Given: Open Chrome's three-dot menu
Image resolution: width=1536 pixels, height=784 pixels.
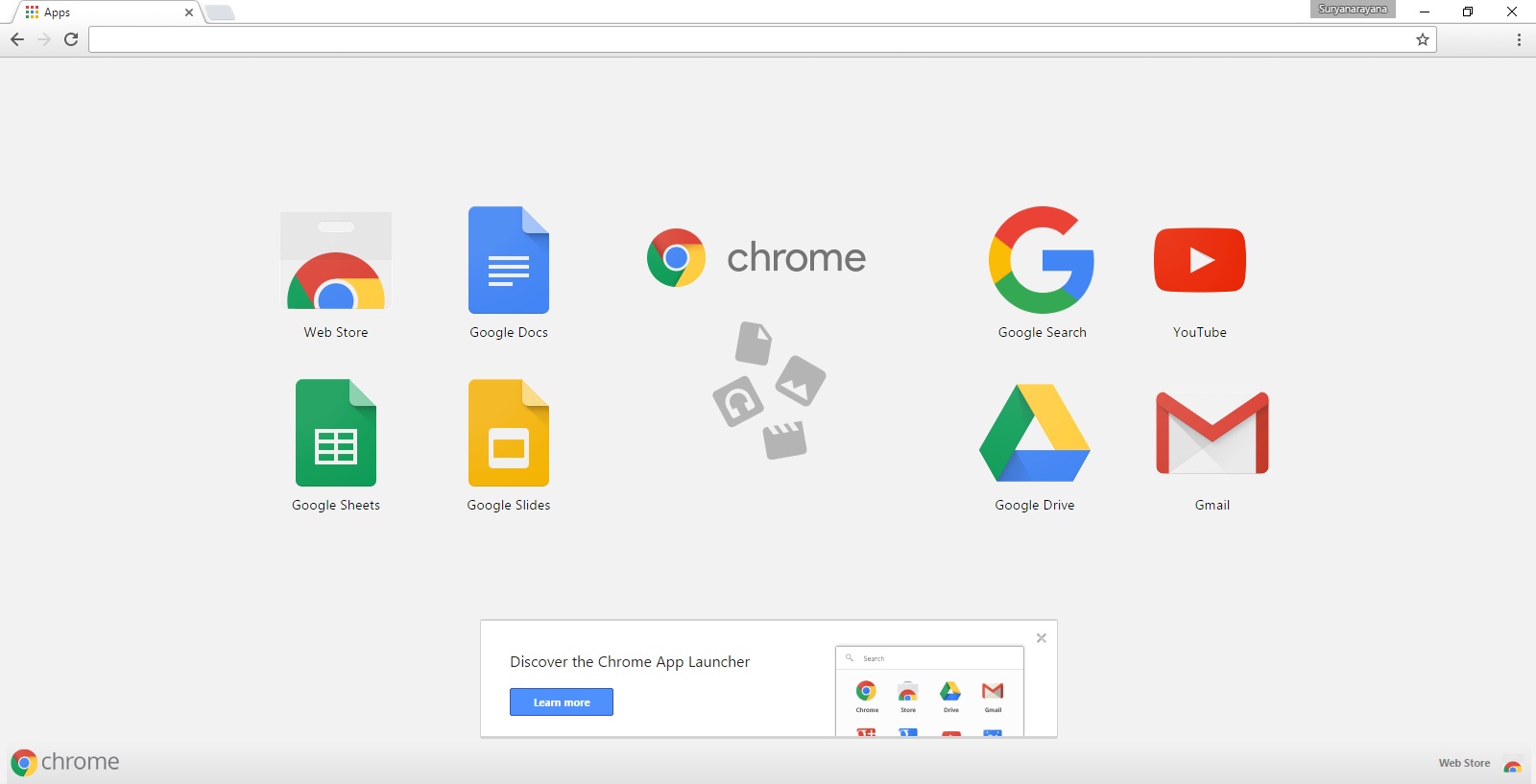Looking at the screenshot, I should (x=1519, y=39).
